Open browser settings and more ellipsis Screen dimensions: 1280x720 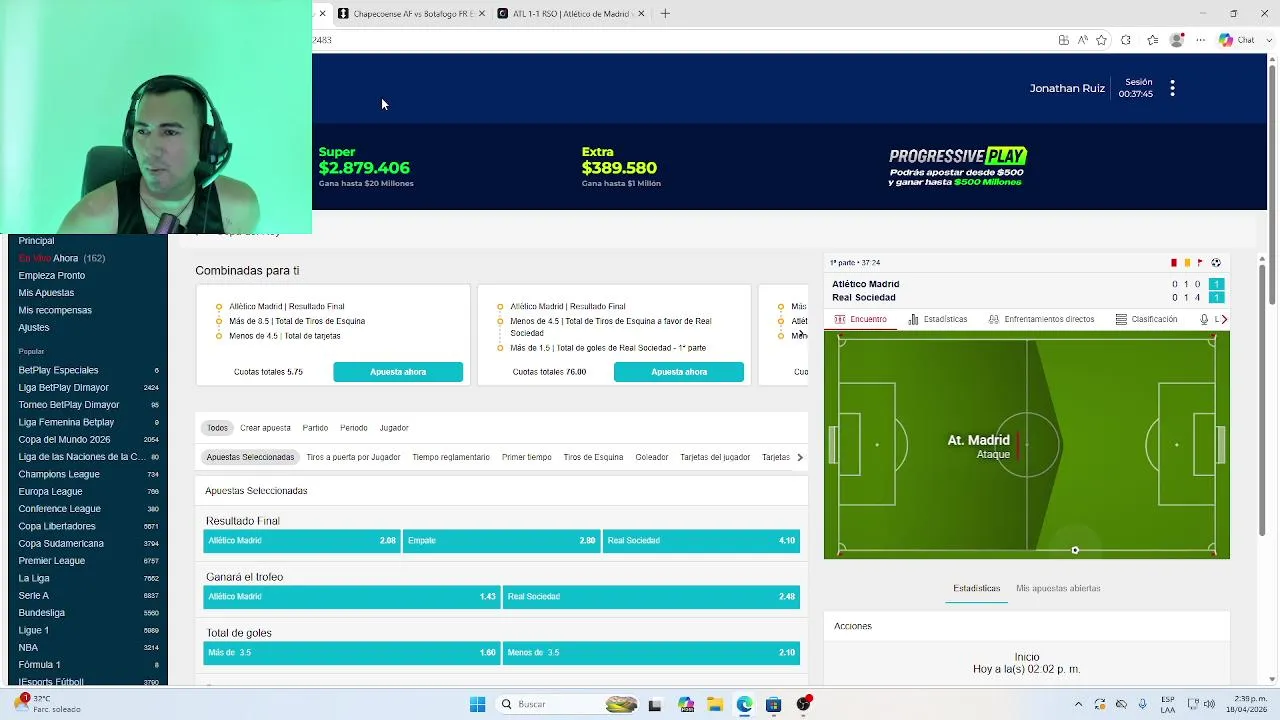1201,40
